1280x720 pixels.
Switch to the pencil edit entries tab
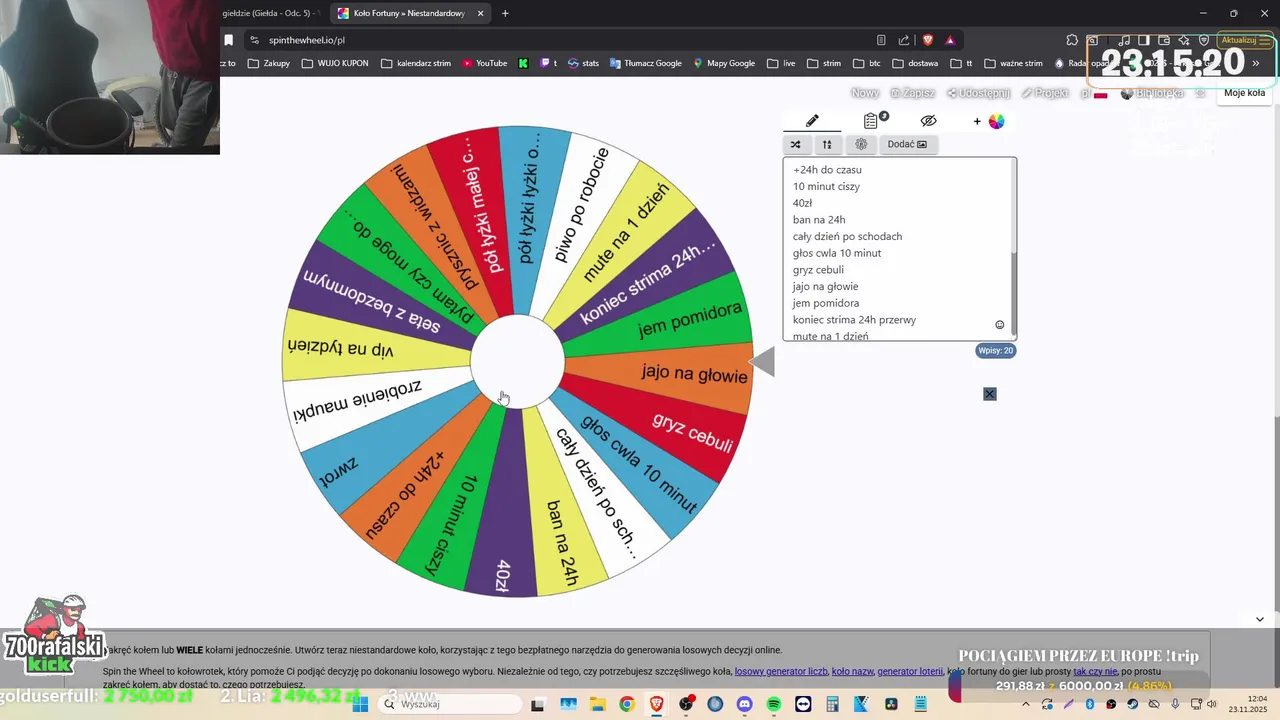tap(812, 121)
